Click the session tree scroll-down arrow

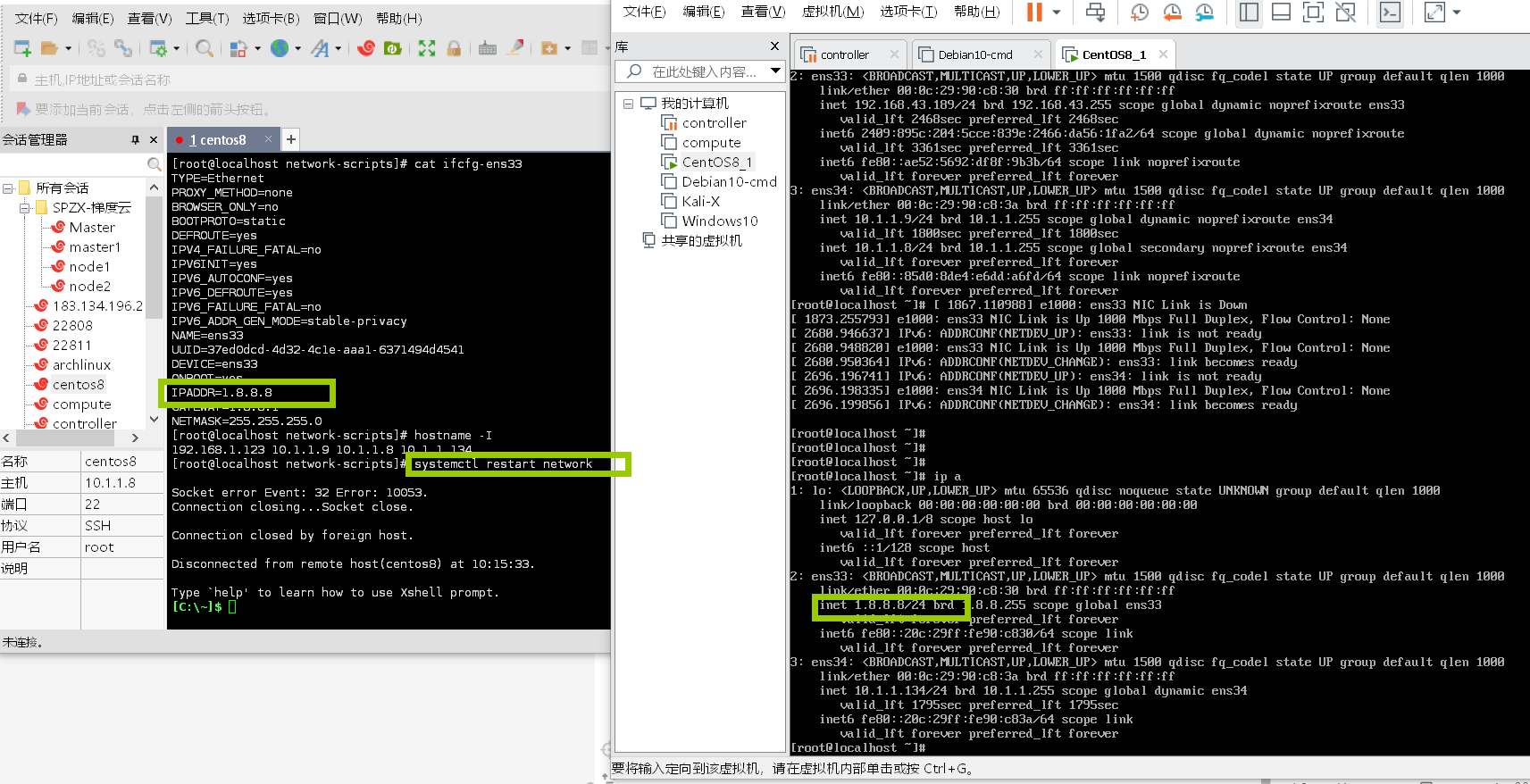point(154,419)
